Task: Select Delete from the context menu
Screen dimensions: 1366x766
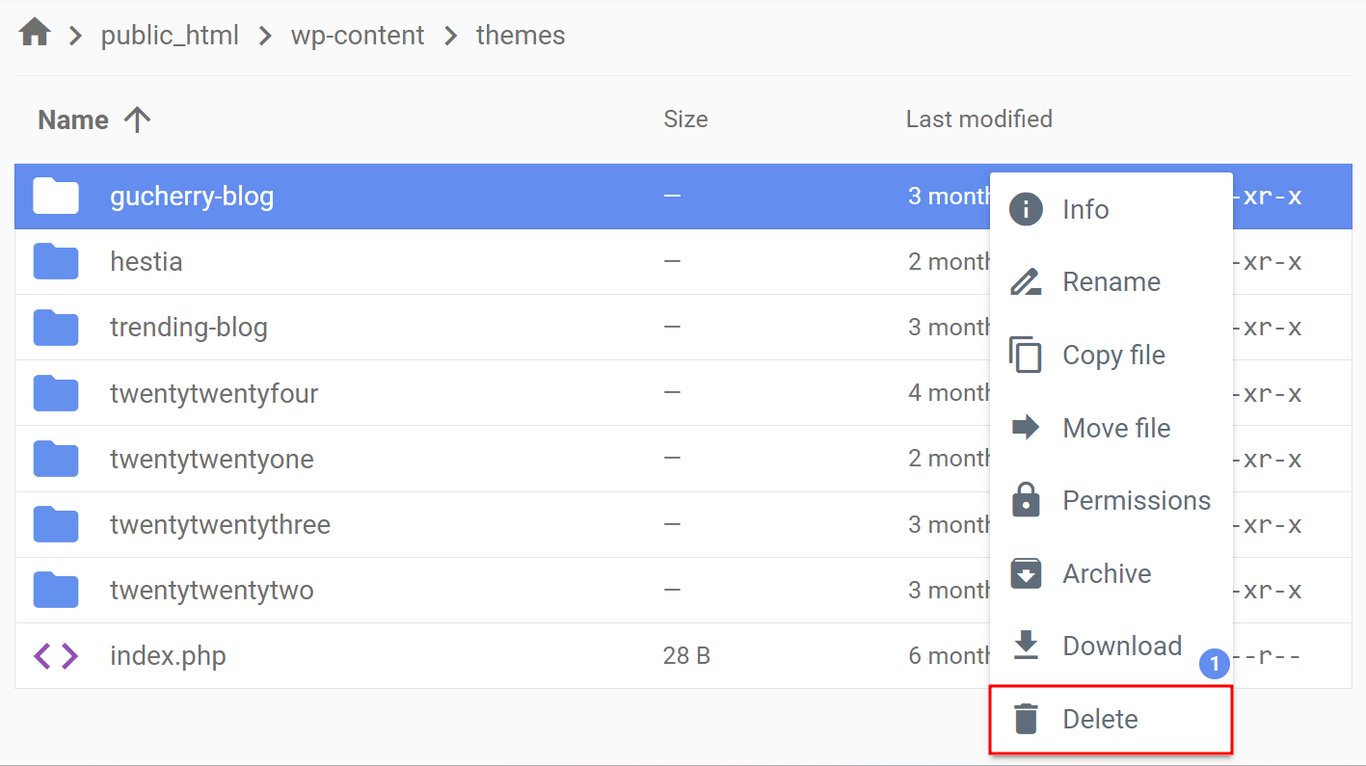Action: click(1099, 718)
